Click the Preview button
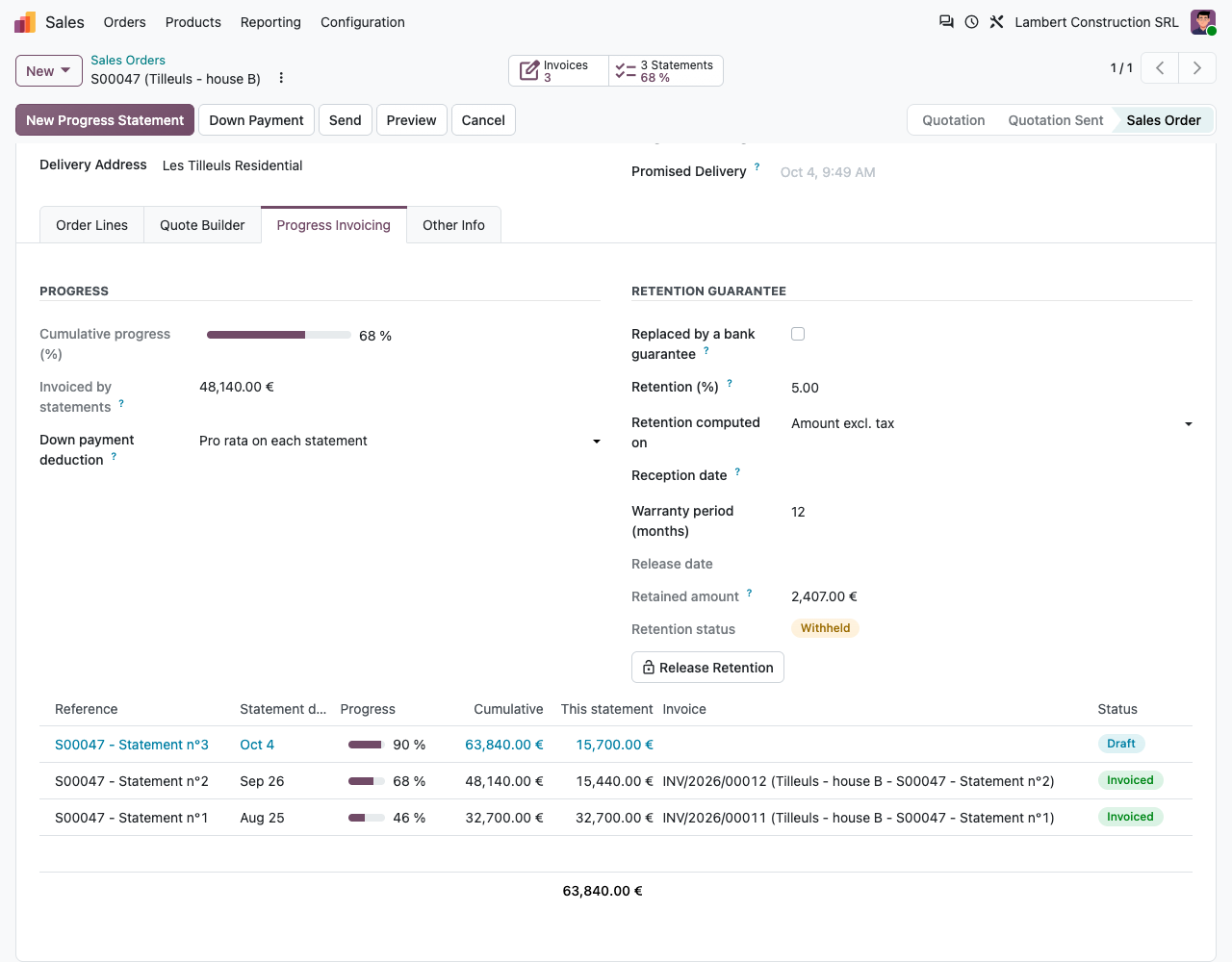 pos(411,120)
